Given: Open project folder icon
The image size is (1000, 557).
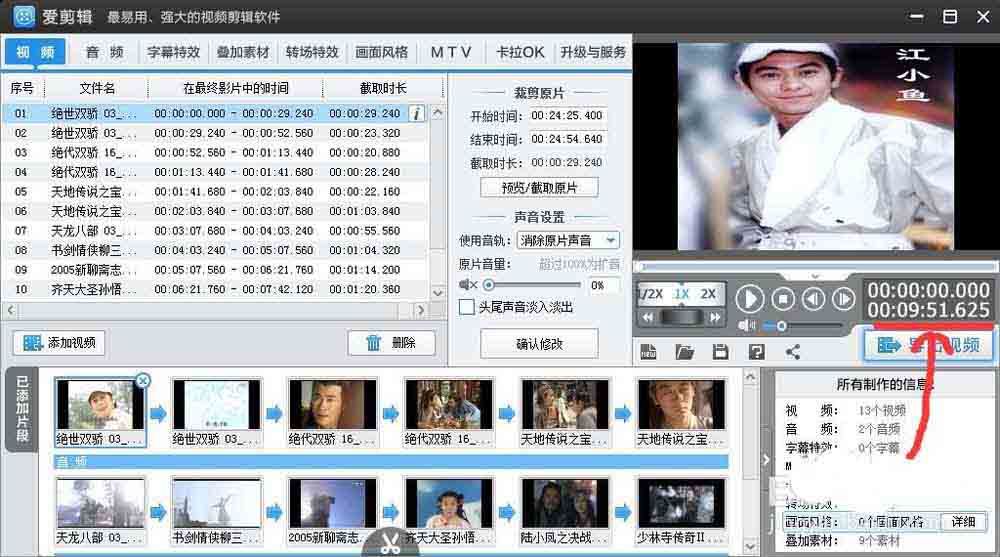Looking at the screenshot, I should click(x=684, y=352).
